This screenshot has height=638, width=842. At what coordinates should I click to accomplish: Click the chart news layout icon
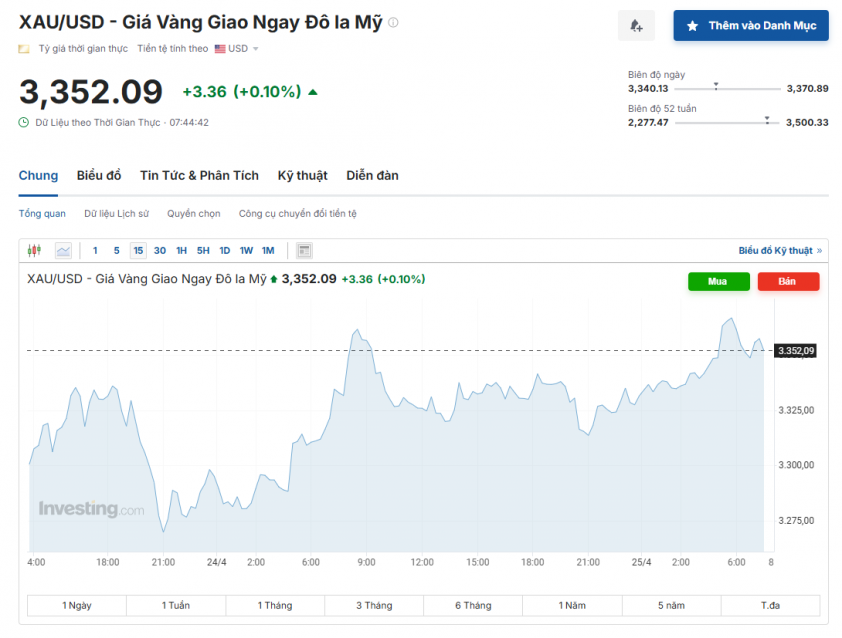304,251
